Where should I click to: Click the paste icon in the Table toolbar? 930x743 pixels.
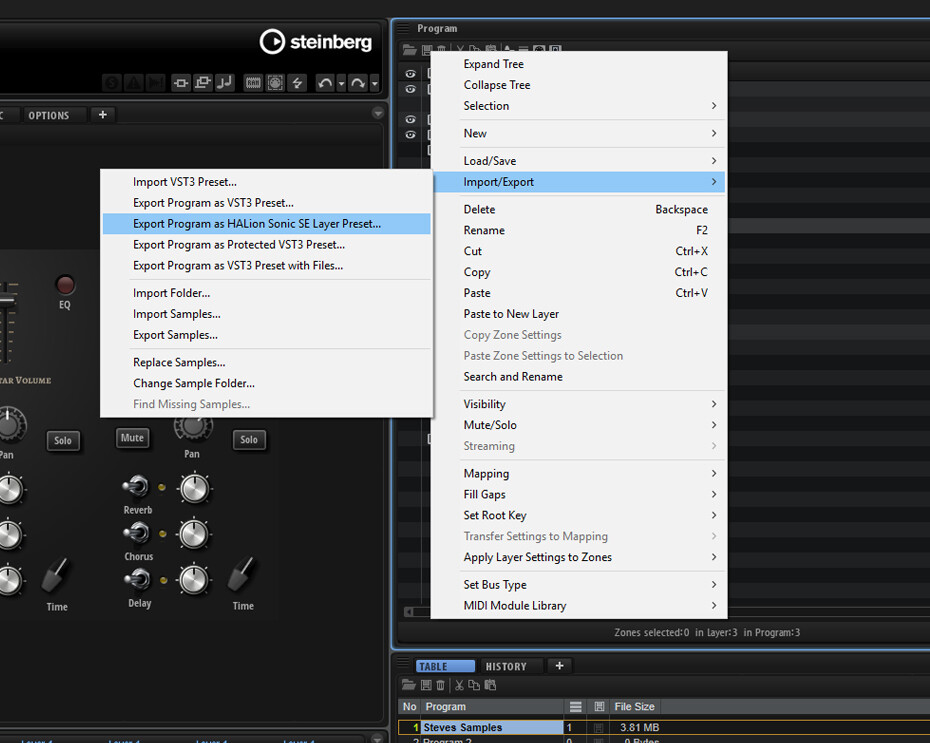pyautogui.click(x=490, y=685)
